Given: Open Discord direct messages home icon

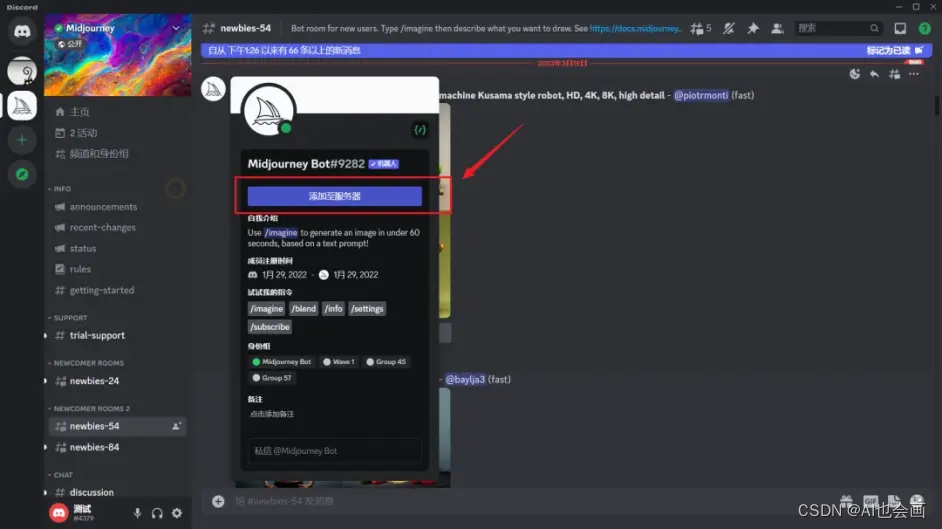Looking at the screenshot, I should click(22, 31).
